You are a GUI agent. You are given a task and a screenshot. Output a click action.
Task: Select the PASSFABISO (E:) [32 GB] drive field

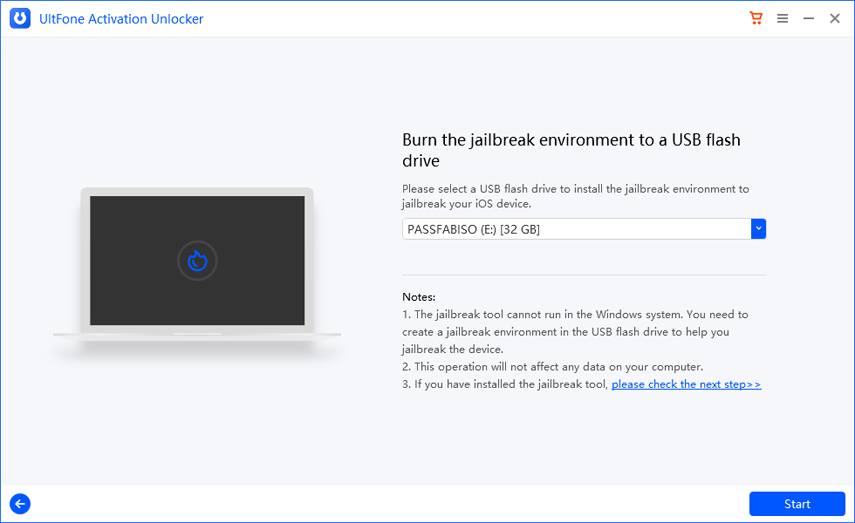(x=576, y=229)
